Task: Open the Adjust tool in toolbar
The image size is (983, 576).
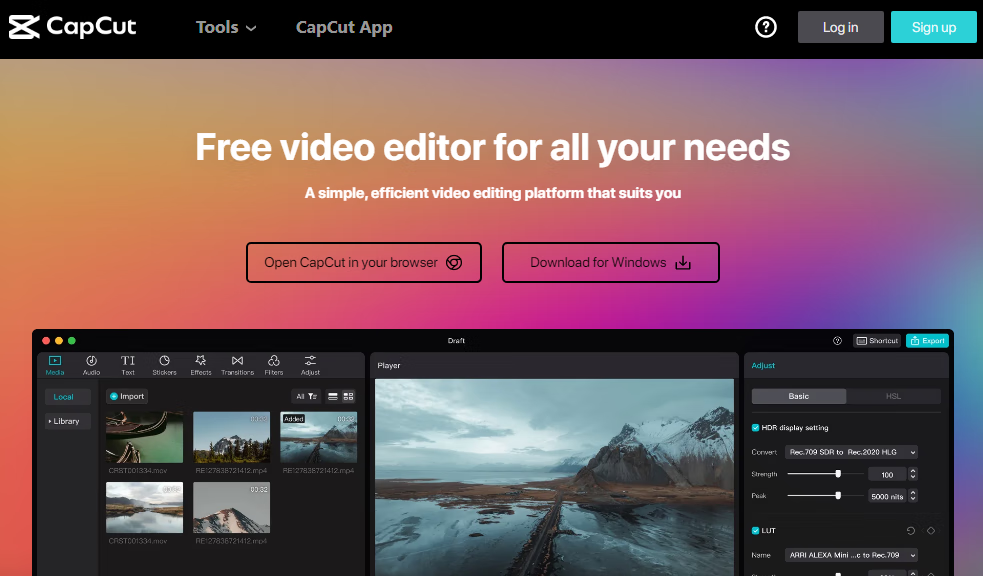Action: click(310, 365)
